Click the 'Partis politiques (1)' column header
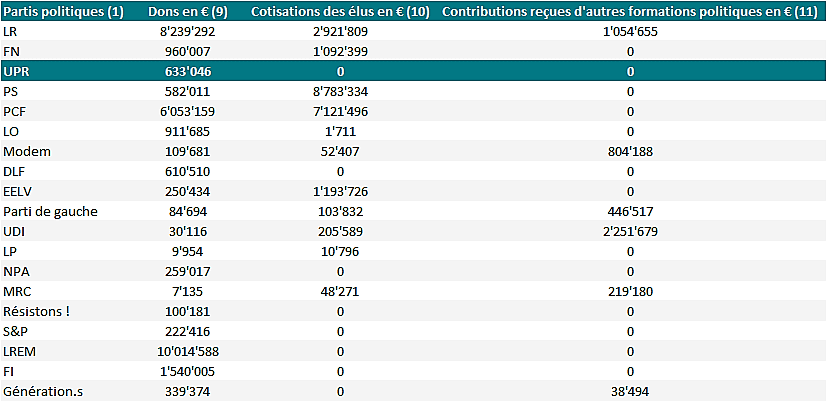This screenshot has height=401, width=827. click(x=64, y=11)
